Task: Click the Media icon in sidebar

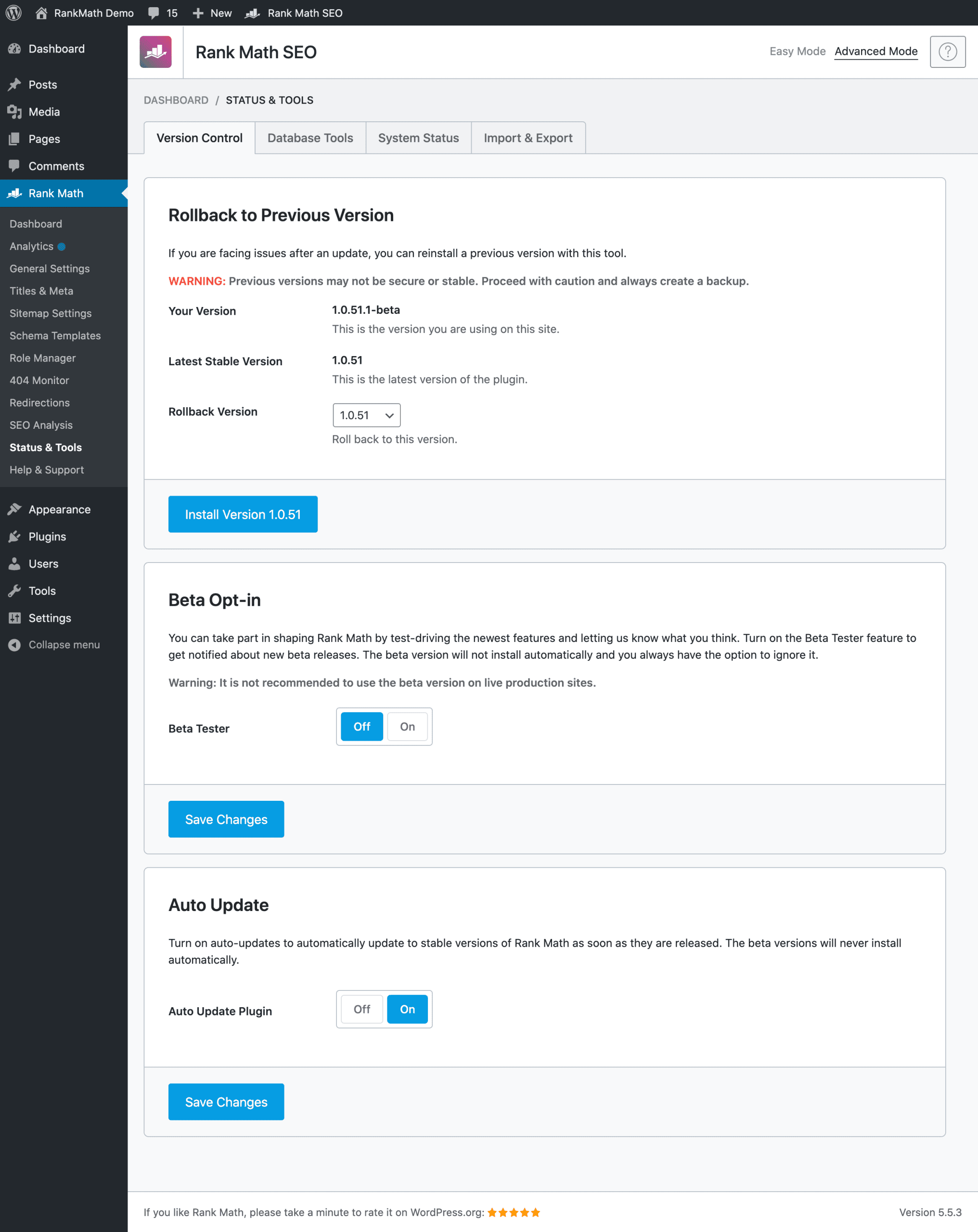Action: point(15,112)
